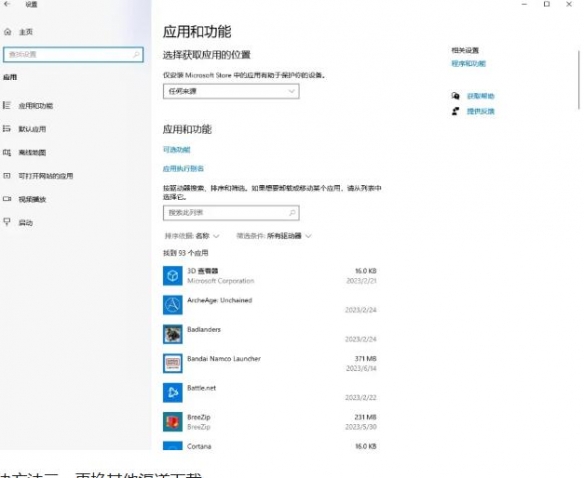Viewport: 584px width, 478px height.
Task: Open 启动 in the sidebar
Action: [26, 223]
